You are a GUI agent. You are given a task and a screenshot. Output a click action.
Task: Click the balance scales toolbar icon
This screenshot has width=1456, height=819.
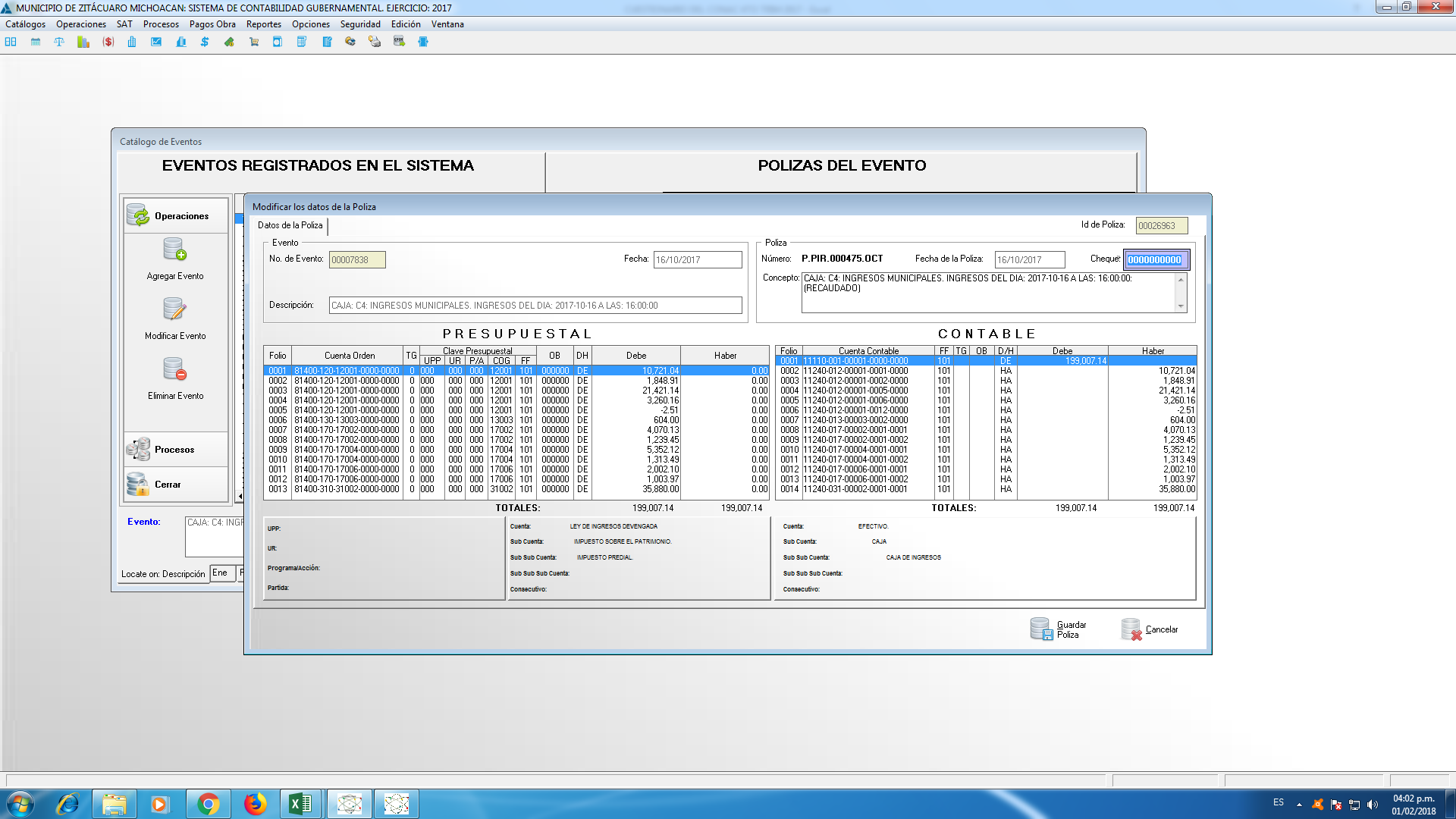[59, 42]
